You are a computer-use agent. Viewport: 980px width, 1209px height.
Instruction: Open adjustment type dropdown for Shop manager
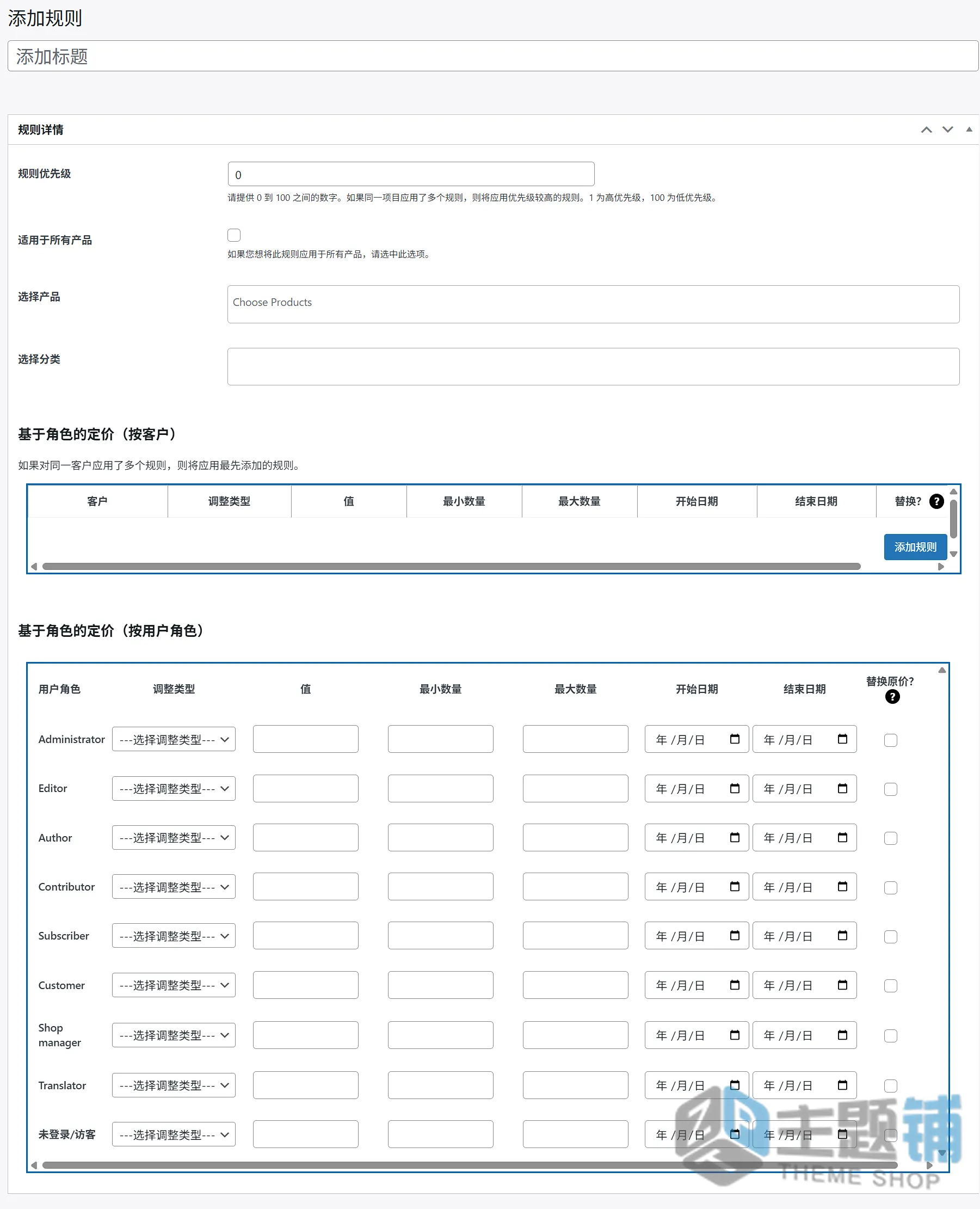tap(174, 1035)
